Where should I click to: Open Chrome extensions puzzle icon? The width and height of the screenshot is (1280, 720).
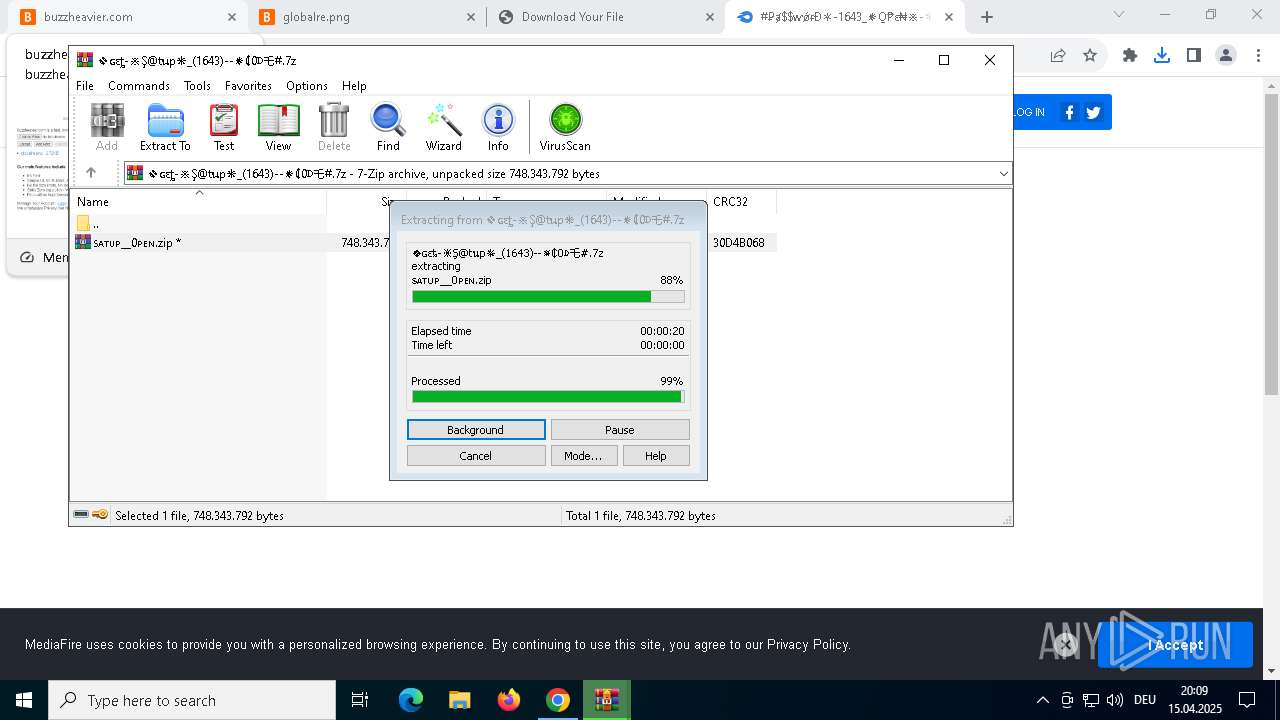tap(1130, 56)
